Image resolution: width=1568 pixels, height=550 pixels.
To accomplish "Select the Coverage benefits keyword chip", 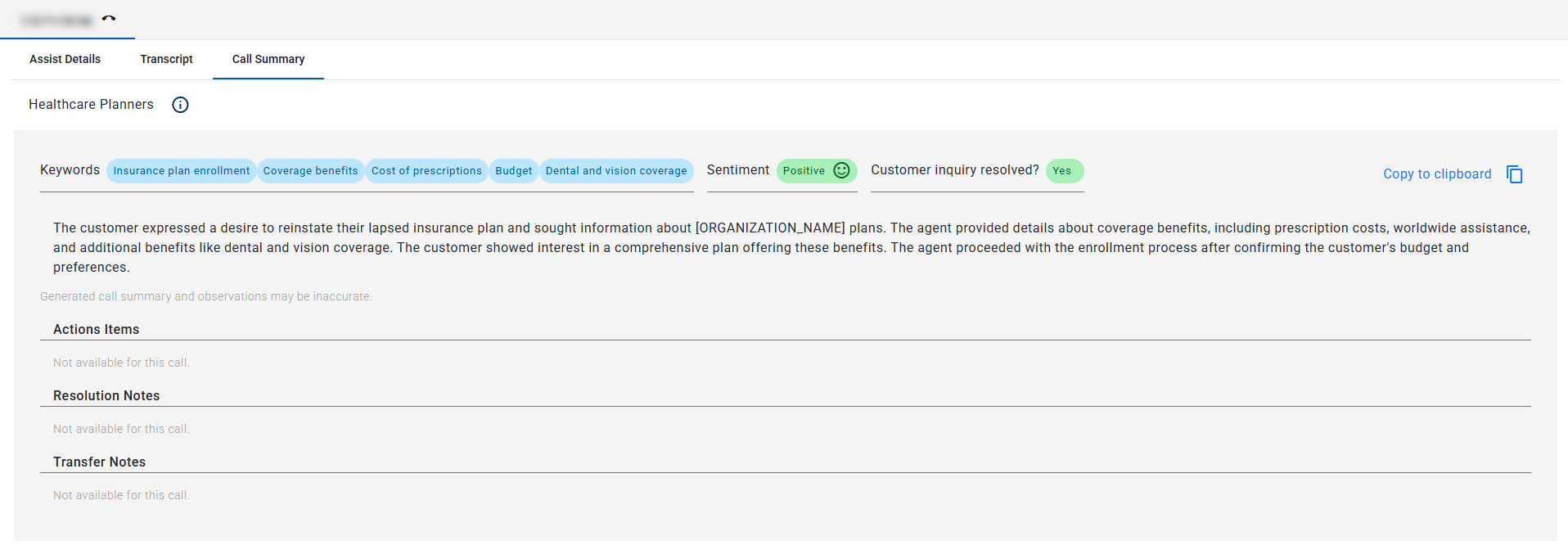I will click(x=310, y=171).
